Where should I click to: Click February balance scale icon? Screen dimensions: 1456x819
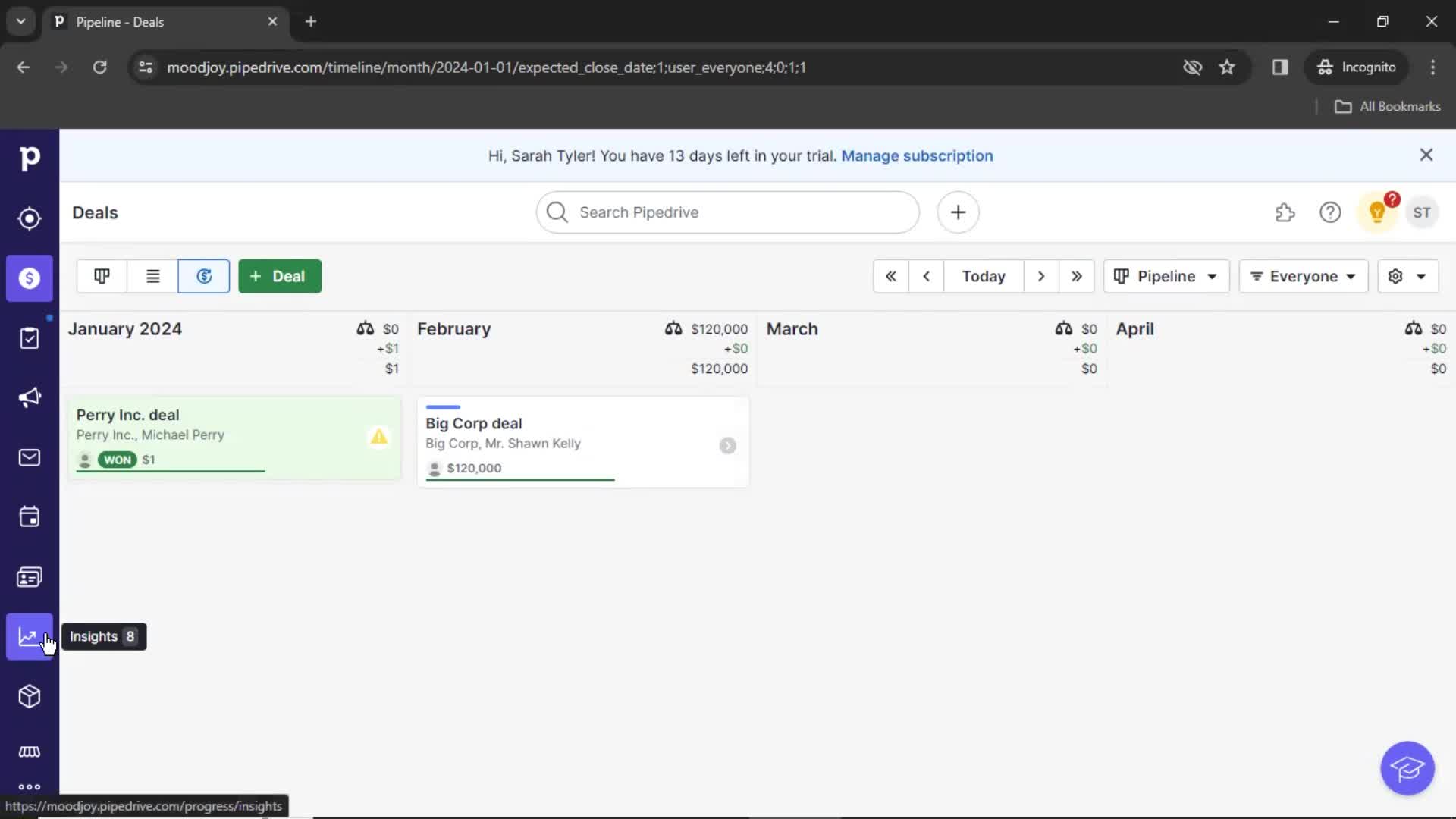673,328
